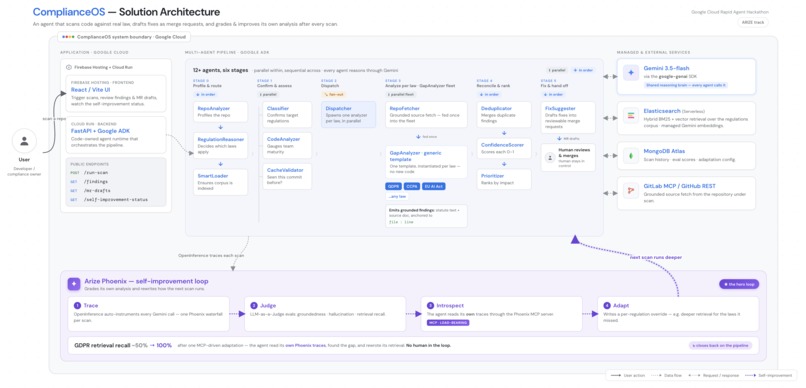Click the Gemini sparkle icon
Screen dimensions: 806x388
click(630, 73)
